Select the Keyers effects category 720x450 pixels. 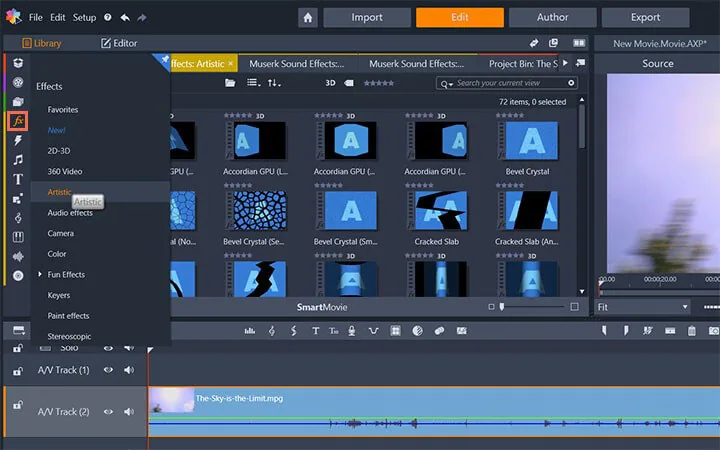coord(59,295)
